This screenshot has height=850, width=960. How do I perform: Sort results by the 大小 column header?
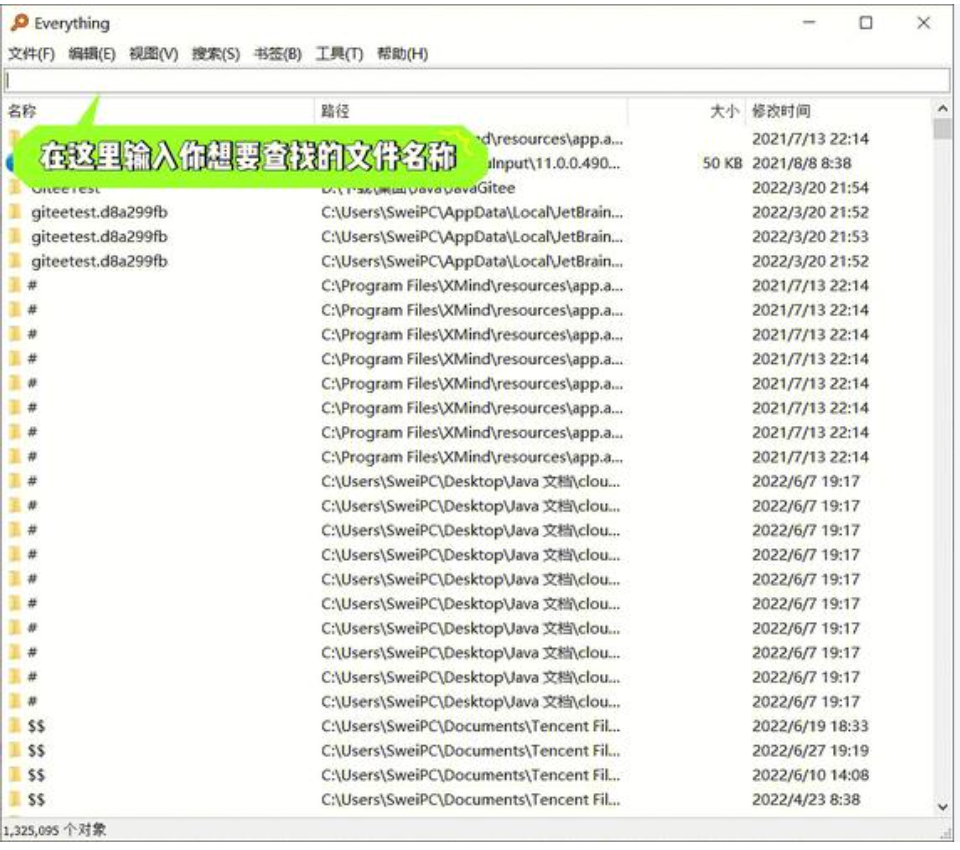click(x=724, y=111)
